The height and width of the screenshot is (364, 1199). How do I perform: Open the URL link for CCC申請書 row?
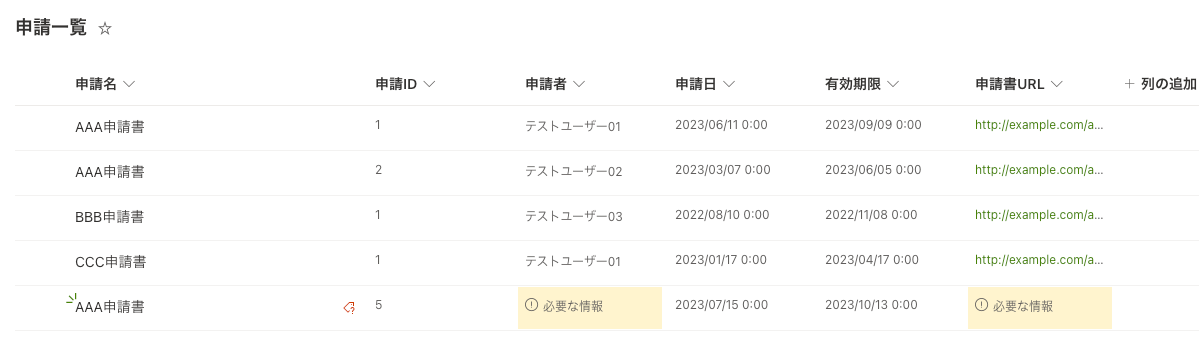[x=1039, y=261]
